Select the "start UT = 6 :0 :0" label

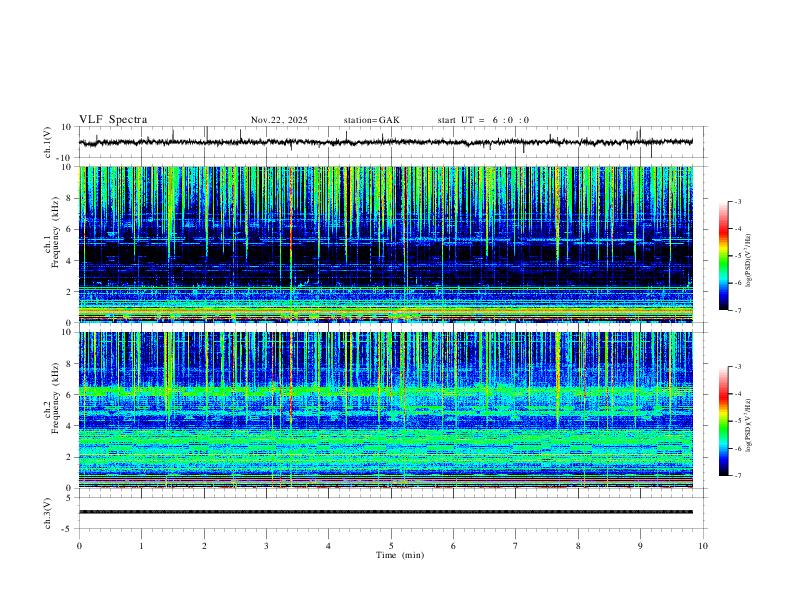[x=483, y=120]
